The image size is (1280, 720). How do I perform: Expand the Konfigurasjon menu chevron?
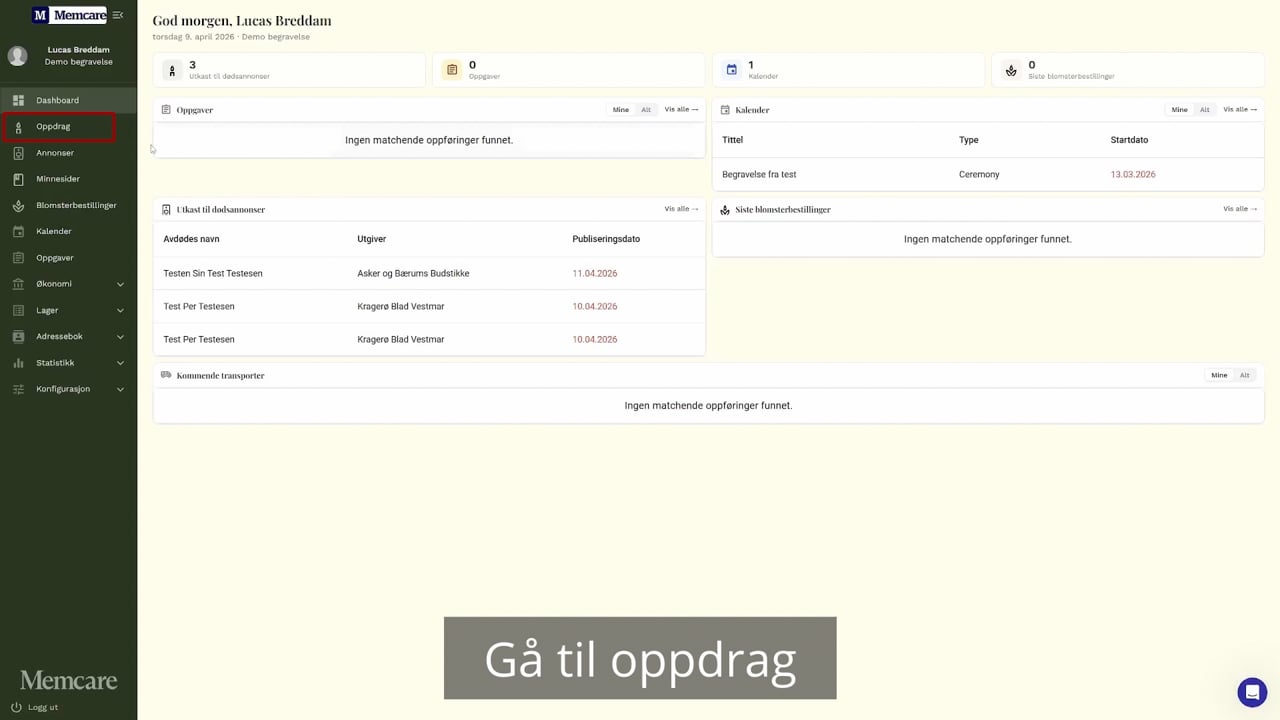(x=120, y=389)
